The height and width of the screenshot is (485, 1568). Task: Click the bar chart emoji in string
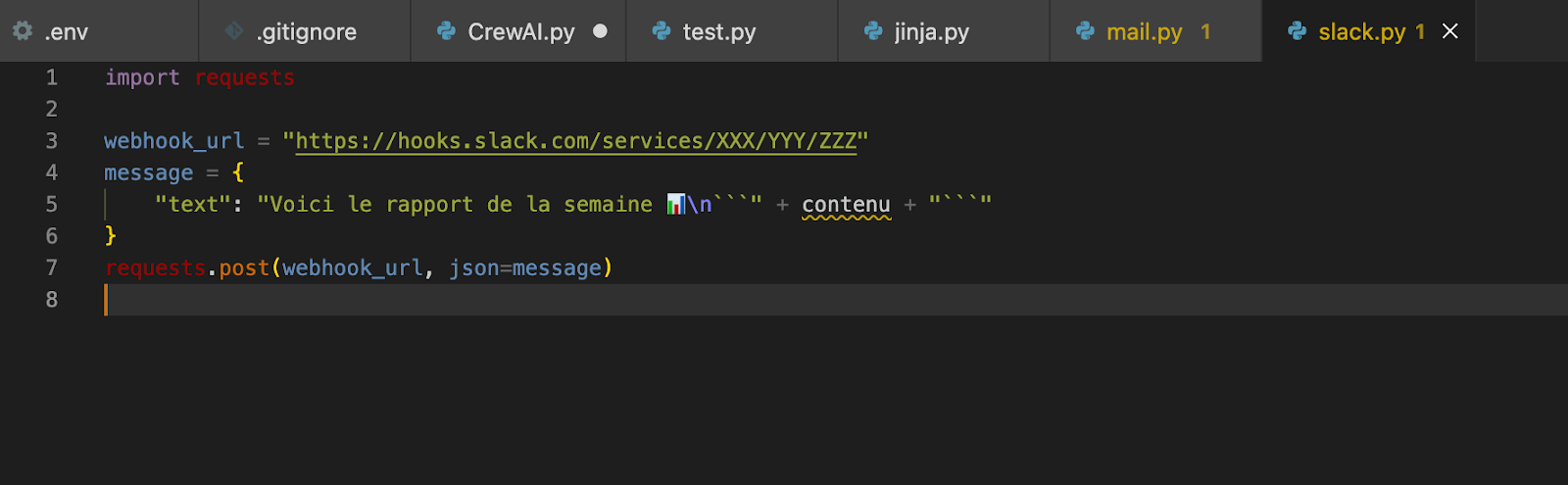(x=675, y=204)
